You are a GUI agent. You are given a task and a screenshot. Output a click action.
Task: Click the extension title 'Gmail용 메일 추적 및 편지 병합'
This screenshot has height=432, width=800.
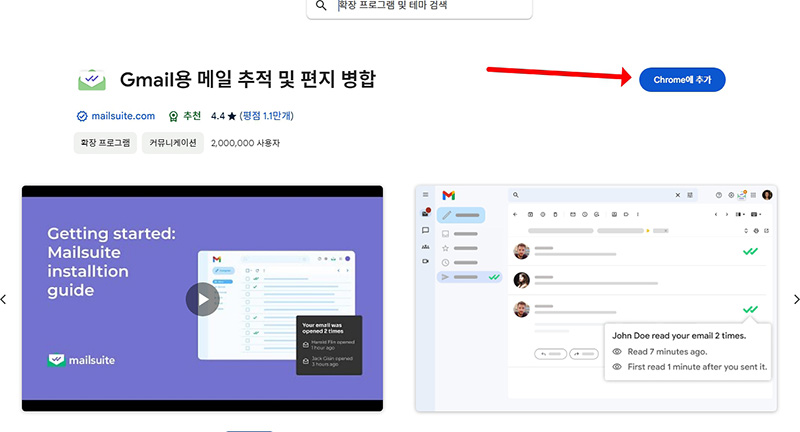(x=247, y=80)
